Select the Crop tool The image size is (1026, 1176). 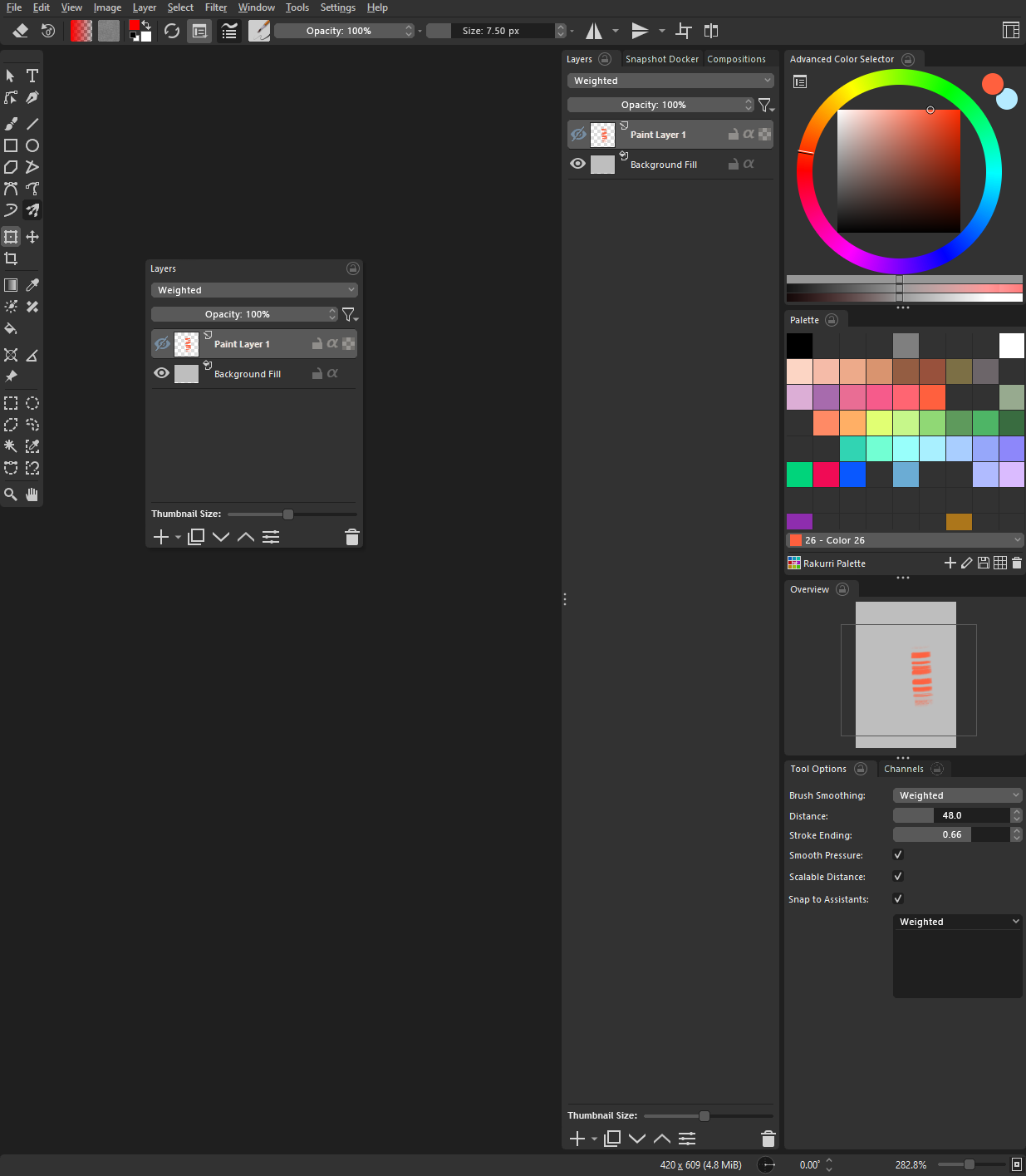[11, 258]
